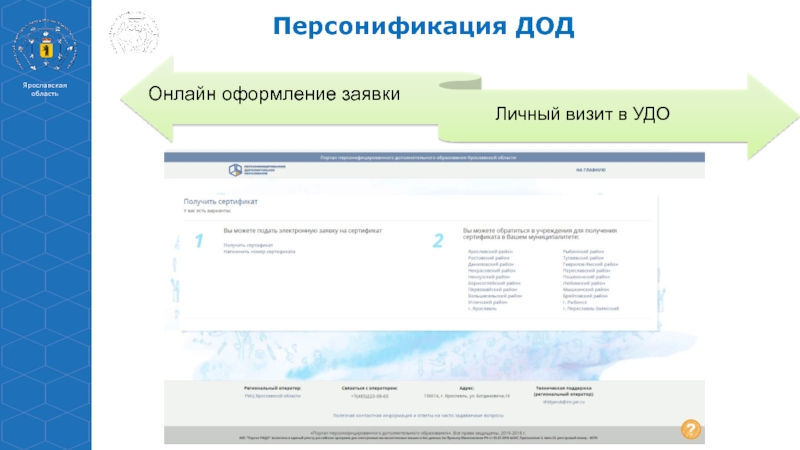800x450 pixels.
Task: Select Ростовский район from the list
Action: [x=490, y=258]
